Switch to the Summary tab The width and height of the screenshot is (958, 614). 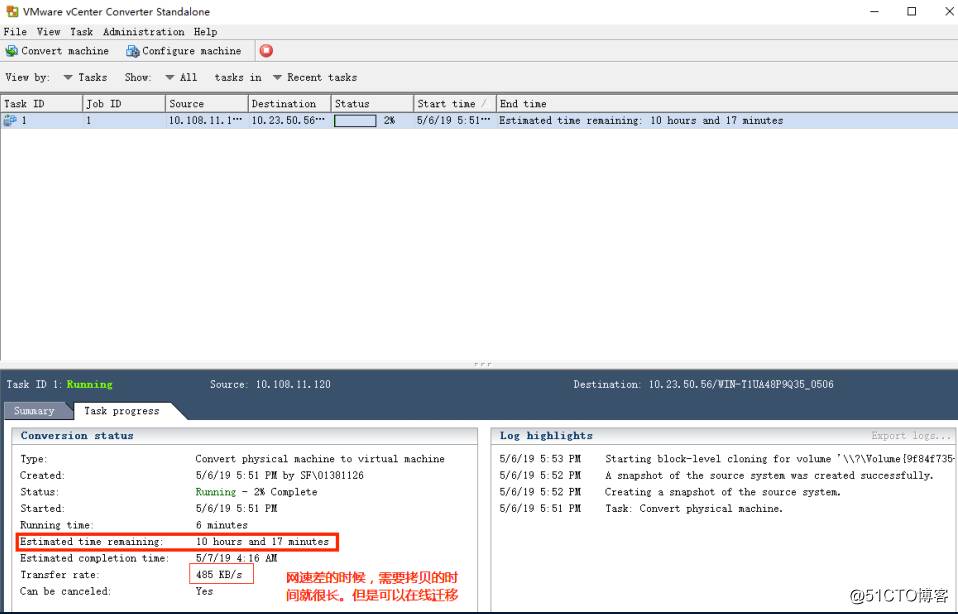pos(34,411)
